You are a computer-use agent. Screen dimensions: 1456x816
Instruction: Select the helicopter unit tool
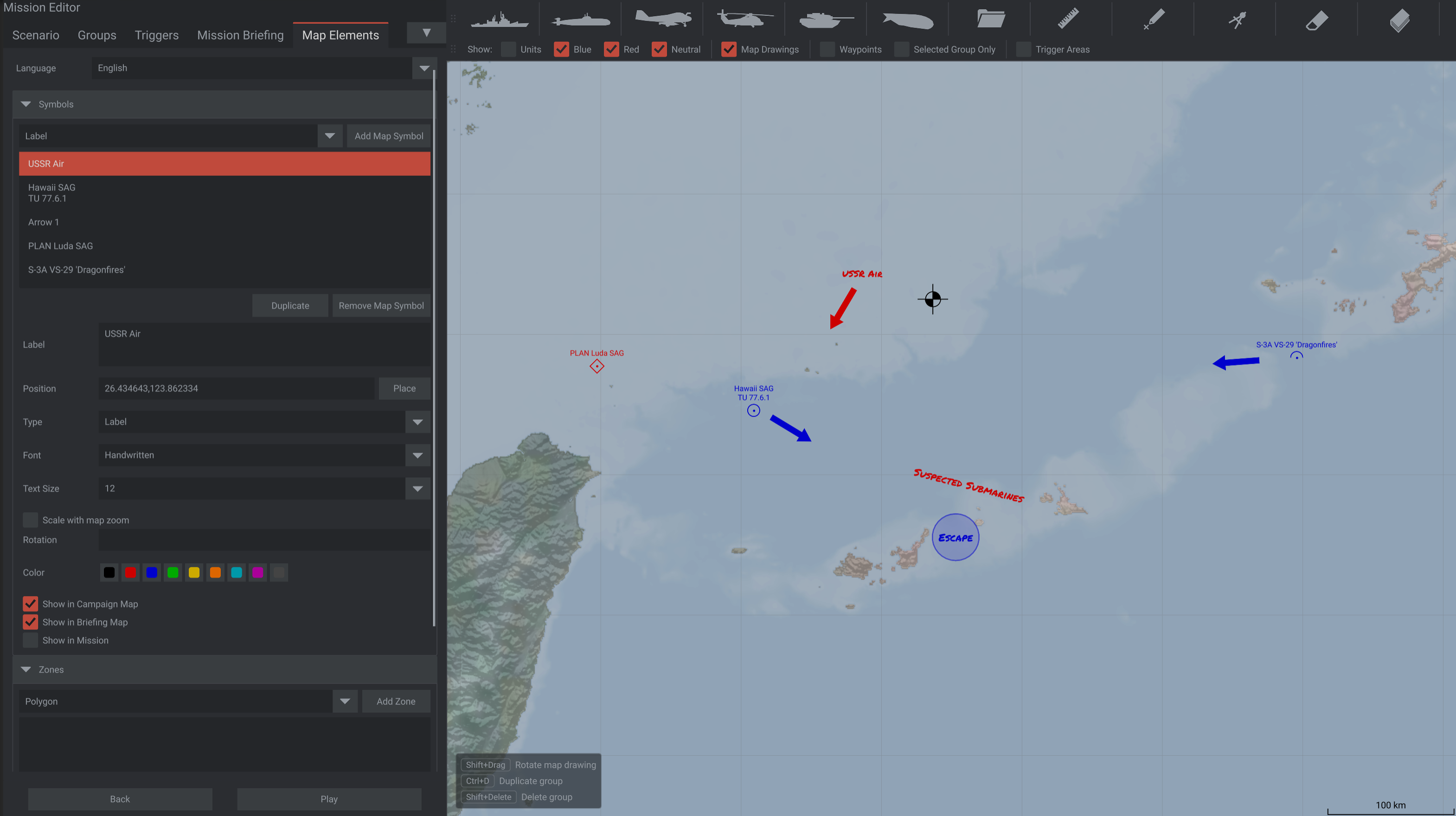coord(744,19)
